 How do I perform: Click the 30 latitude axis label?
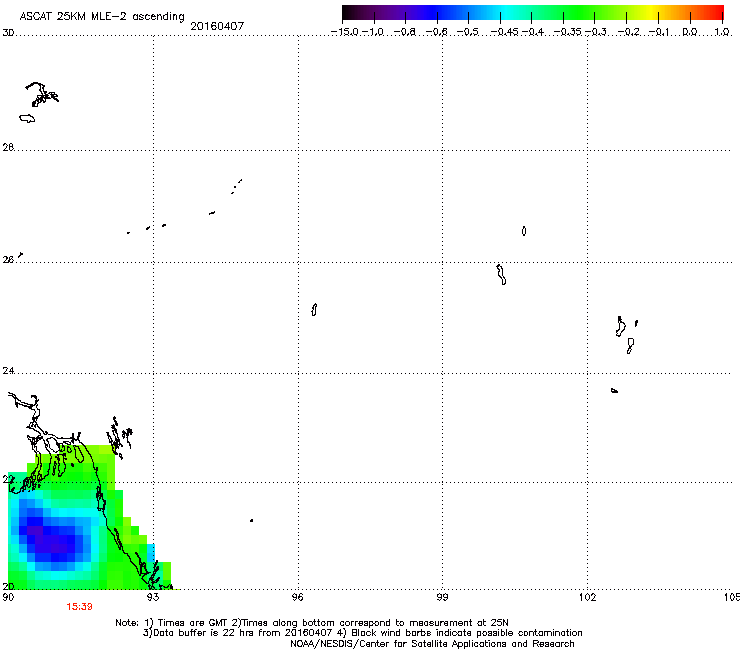pyautogui.click(x=8, y=33)
